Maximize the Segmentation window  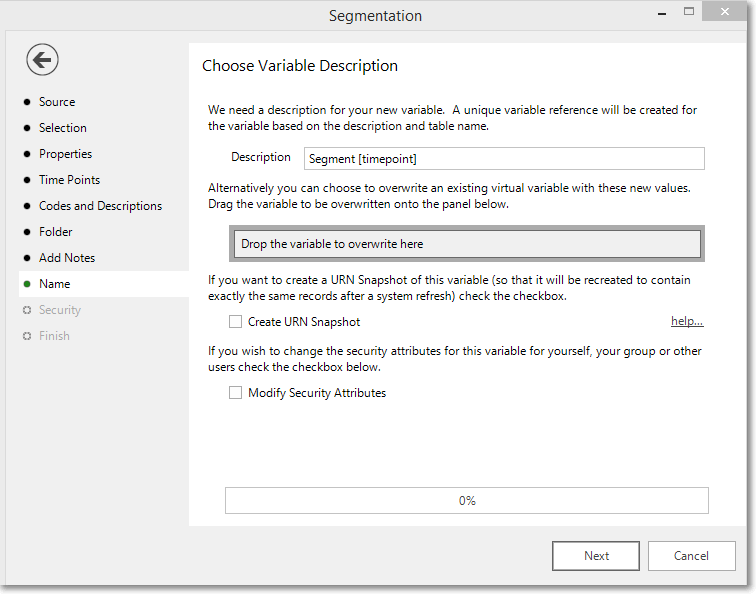[689, 12]
